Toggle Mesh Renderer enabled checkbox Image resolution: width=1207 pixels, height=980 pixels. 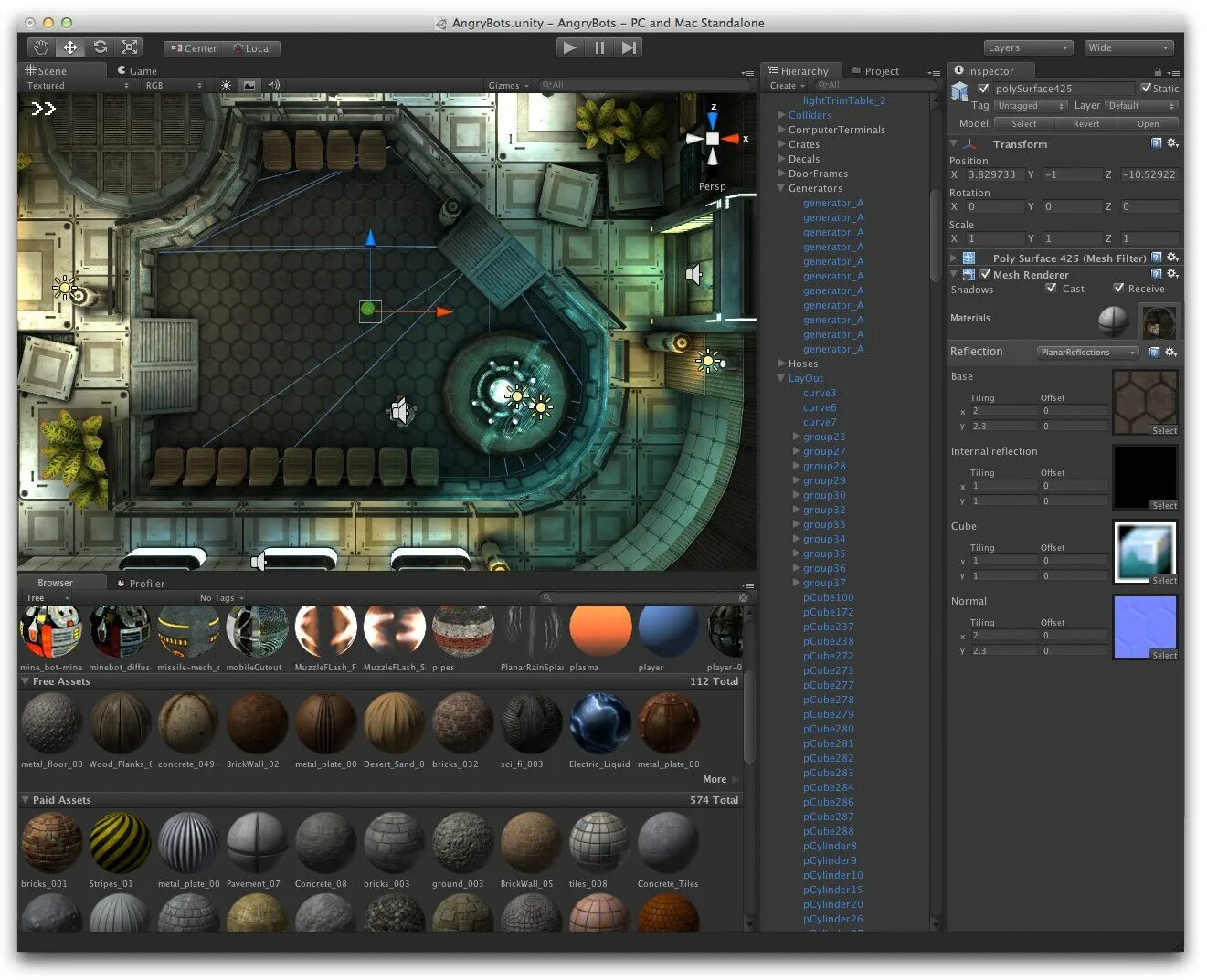pos(985,274)
